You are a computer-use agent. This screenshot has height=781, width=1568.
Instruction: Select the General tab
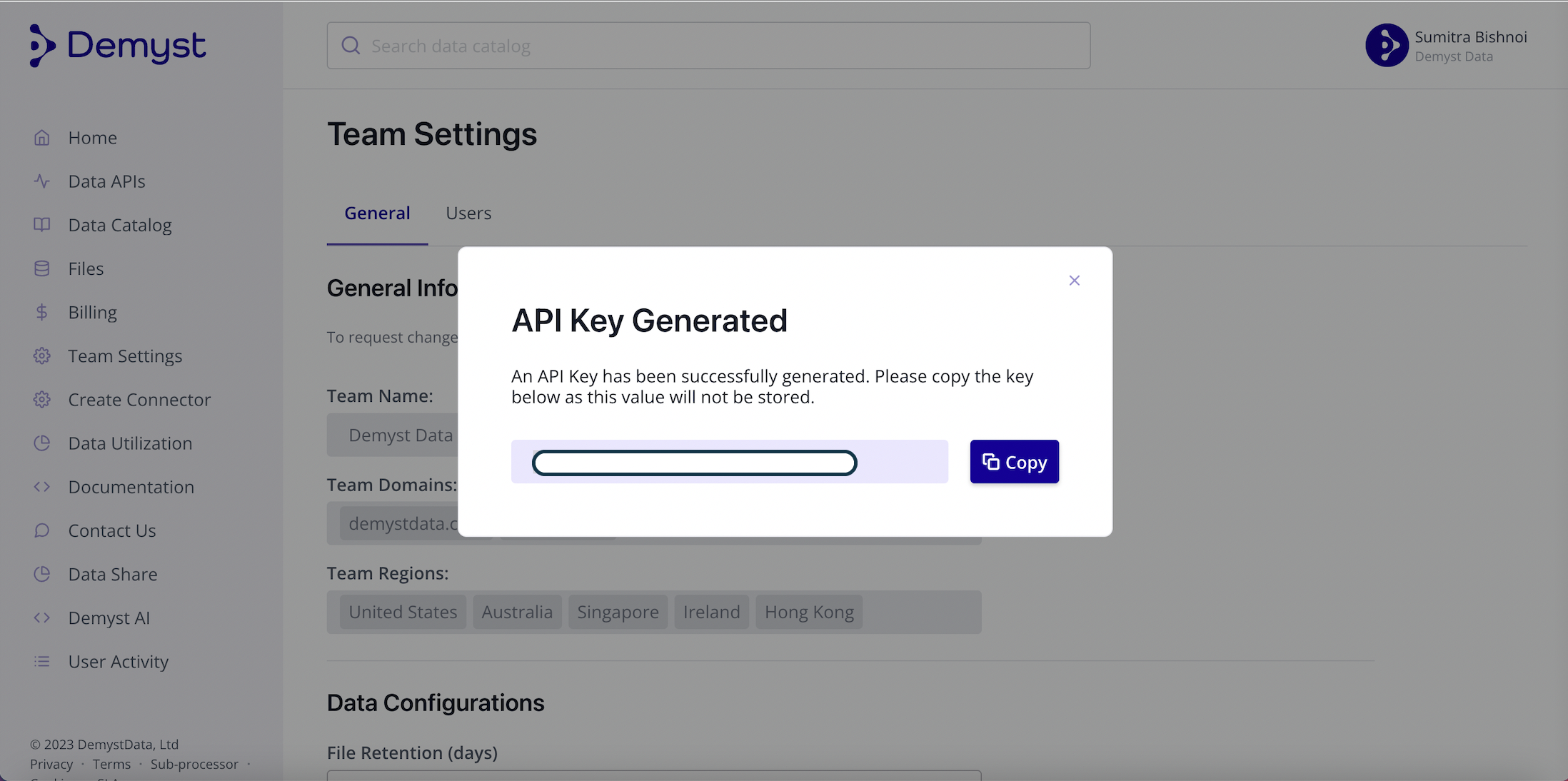(x=377, y=213)
